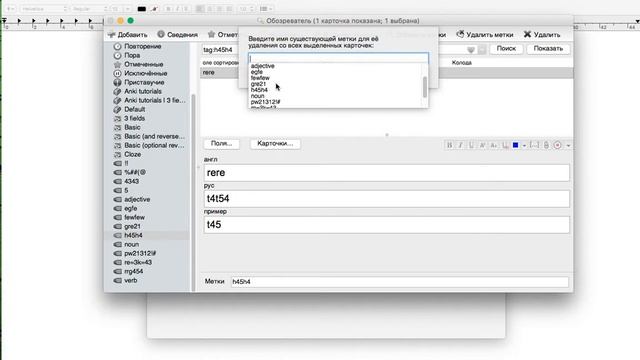Select Basic note type in sidebar
This screenshot has height=360, width=640.
pos(127,127)
